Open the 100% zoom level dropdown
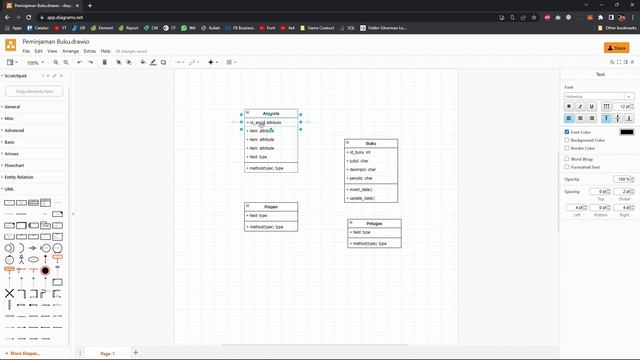This screenshot has height=360, width=640. [36, 63]
